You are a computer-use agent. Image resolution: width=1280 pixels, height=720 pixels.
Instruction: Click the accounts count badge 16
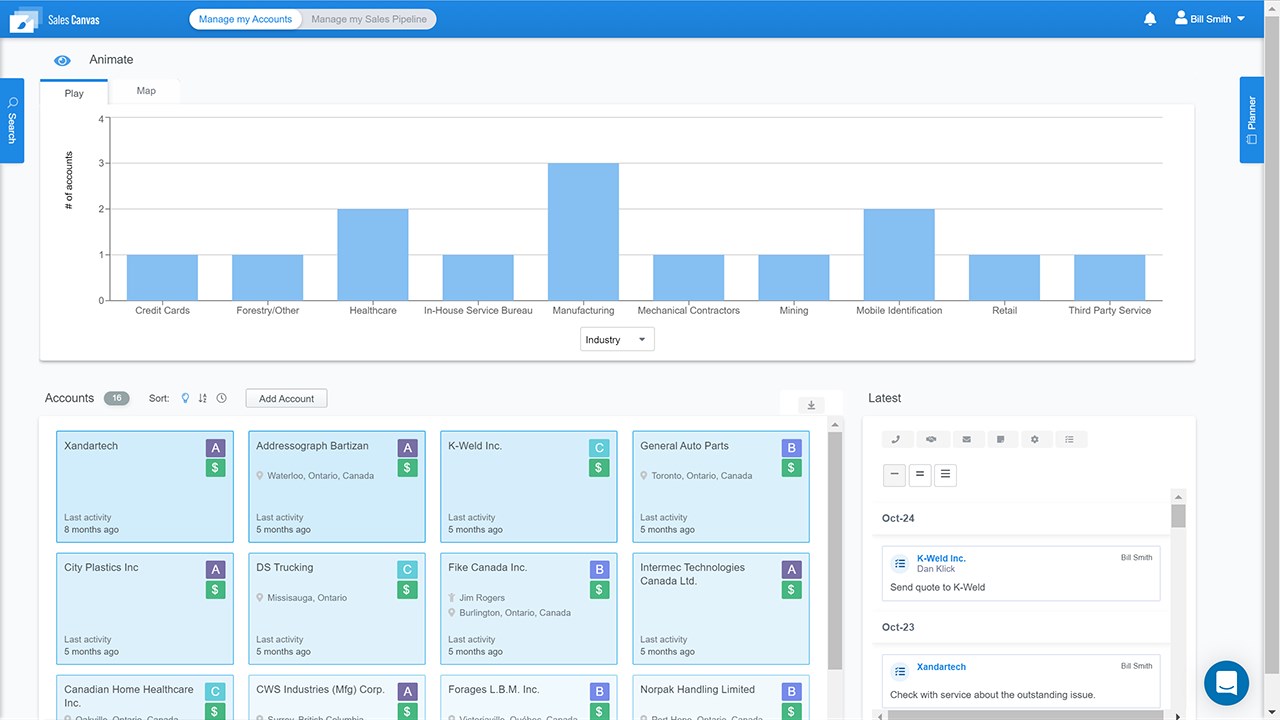point(116,398)
